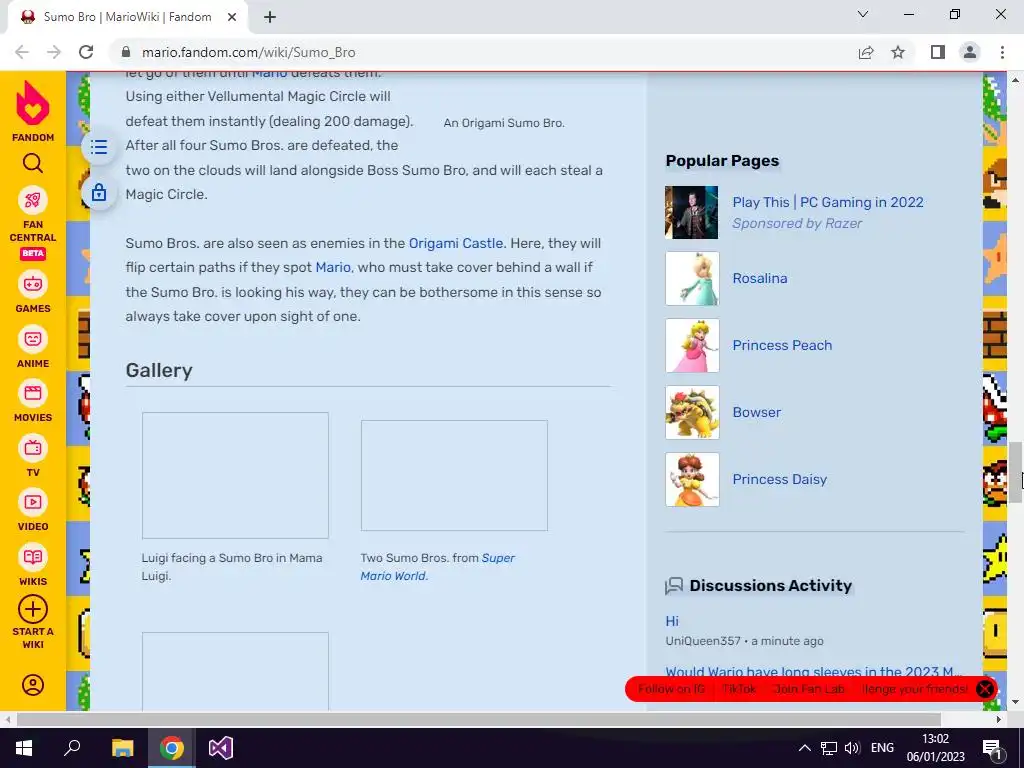Click PC Gaming sponsored thumbnail

click(x=692, y=212)
